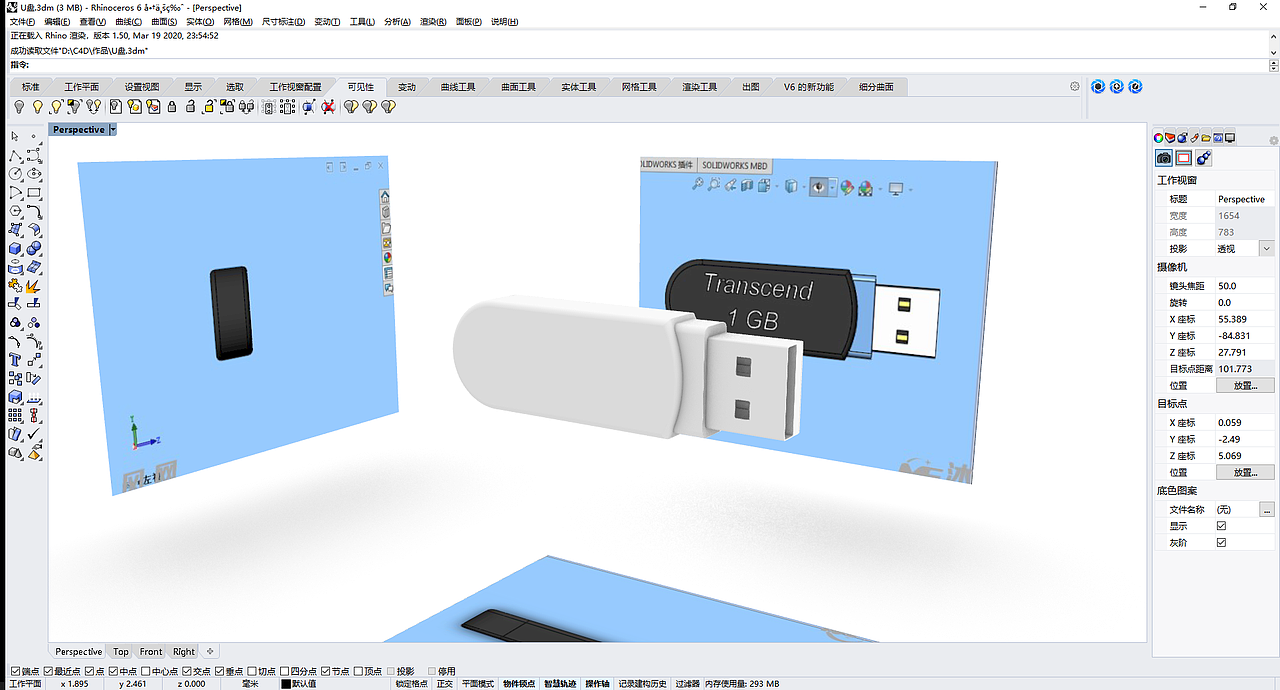
Task: Click the blue spheres icon beside frame icon
Action: 1204,158
